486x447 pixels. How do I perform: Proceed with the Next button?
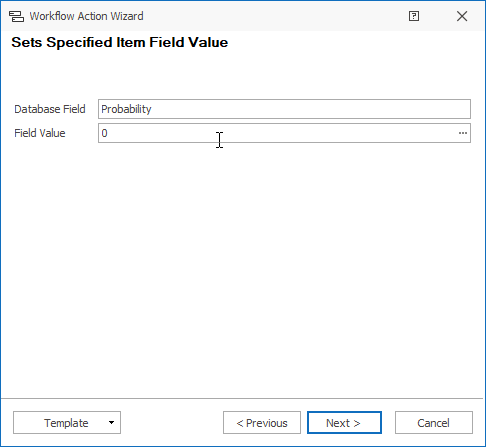(344, 423)
